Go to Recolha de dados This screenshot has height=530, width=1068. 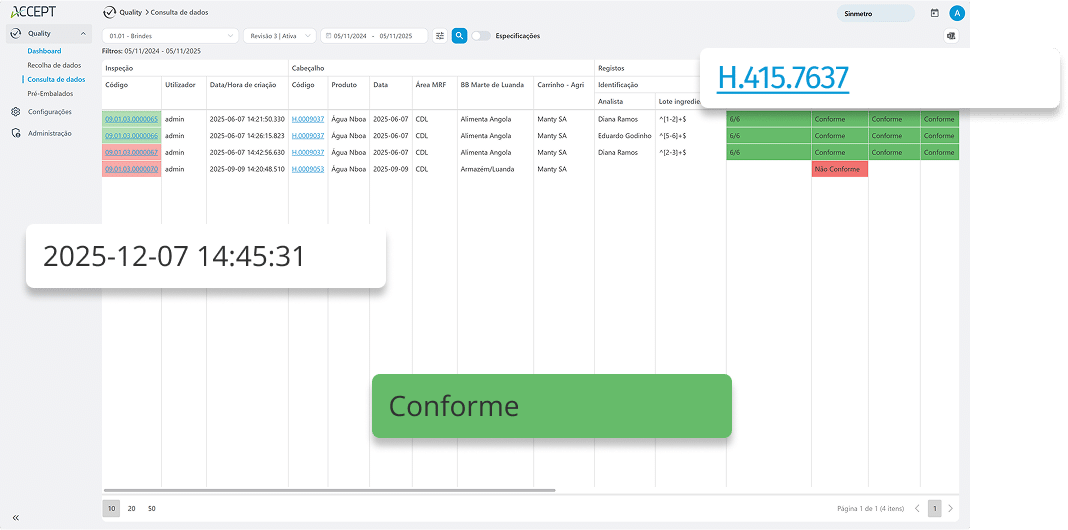point(54,65)
